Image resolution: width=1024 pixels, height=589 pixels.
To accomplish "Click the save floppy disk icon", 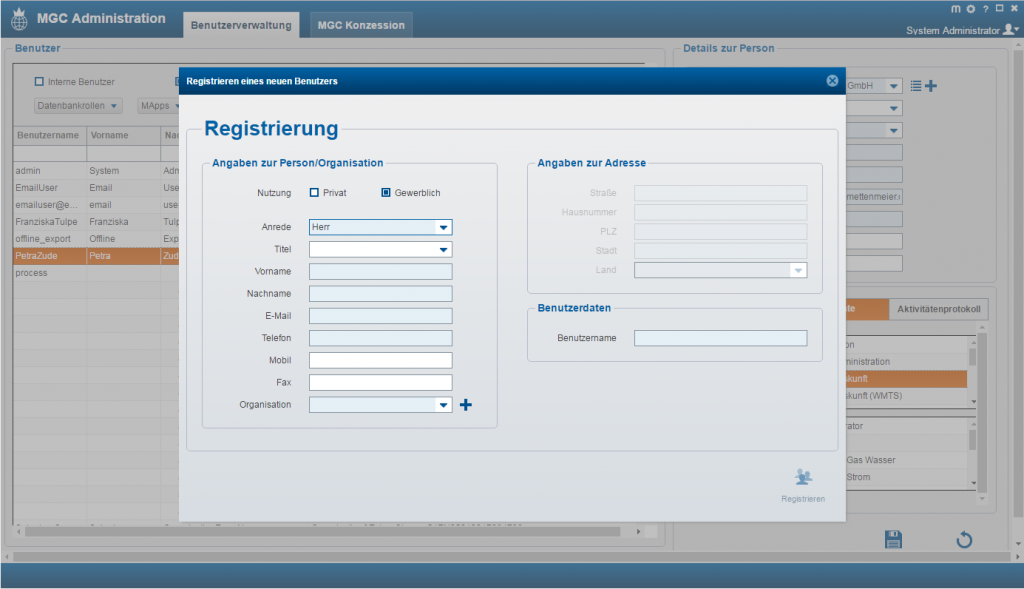I will pos(893,540).
